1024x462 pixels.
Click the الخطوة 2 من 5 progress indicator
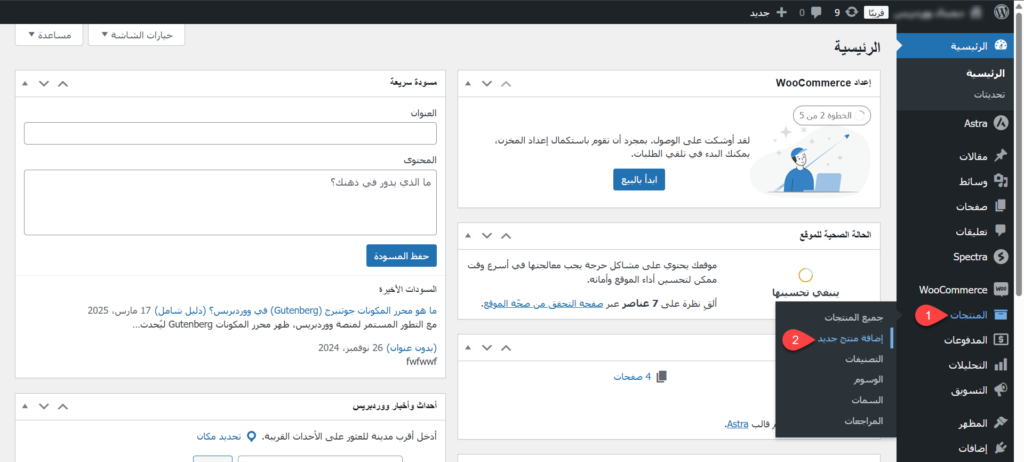(x=831, y=115)
